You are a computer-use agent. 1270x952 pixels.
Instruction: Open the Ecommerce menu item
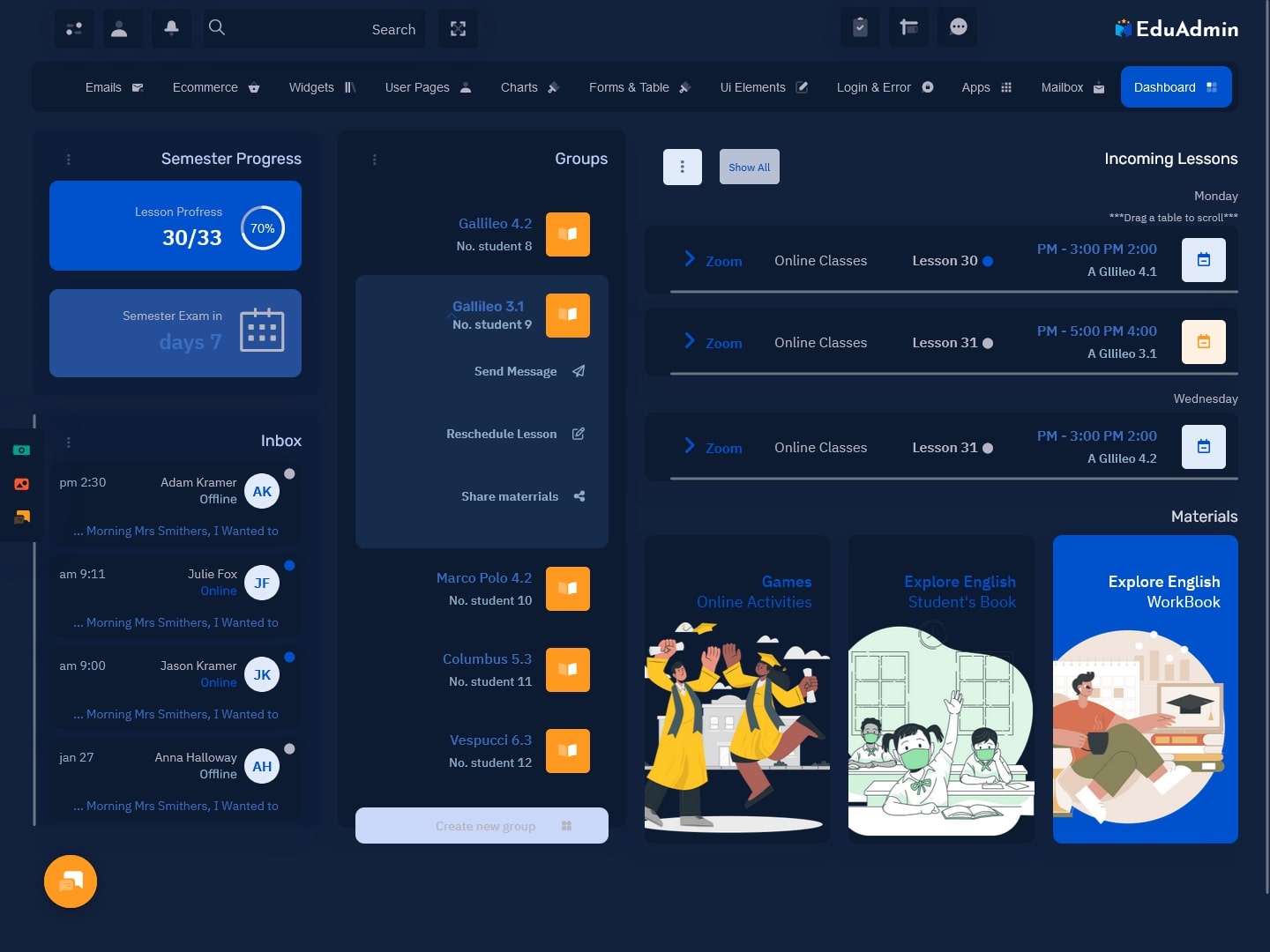pyautogui.click(x=216, y=87)
